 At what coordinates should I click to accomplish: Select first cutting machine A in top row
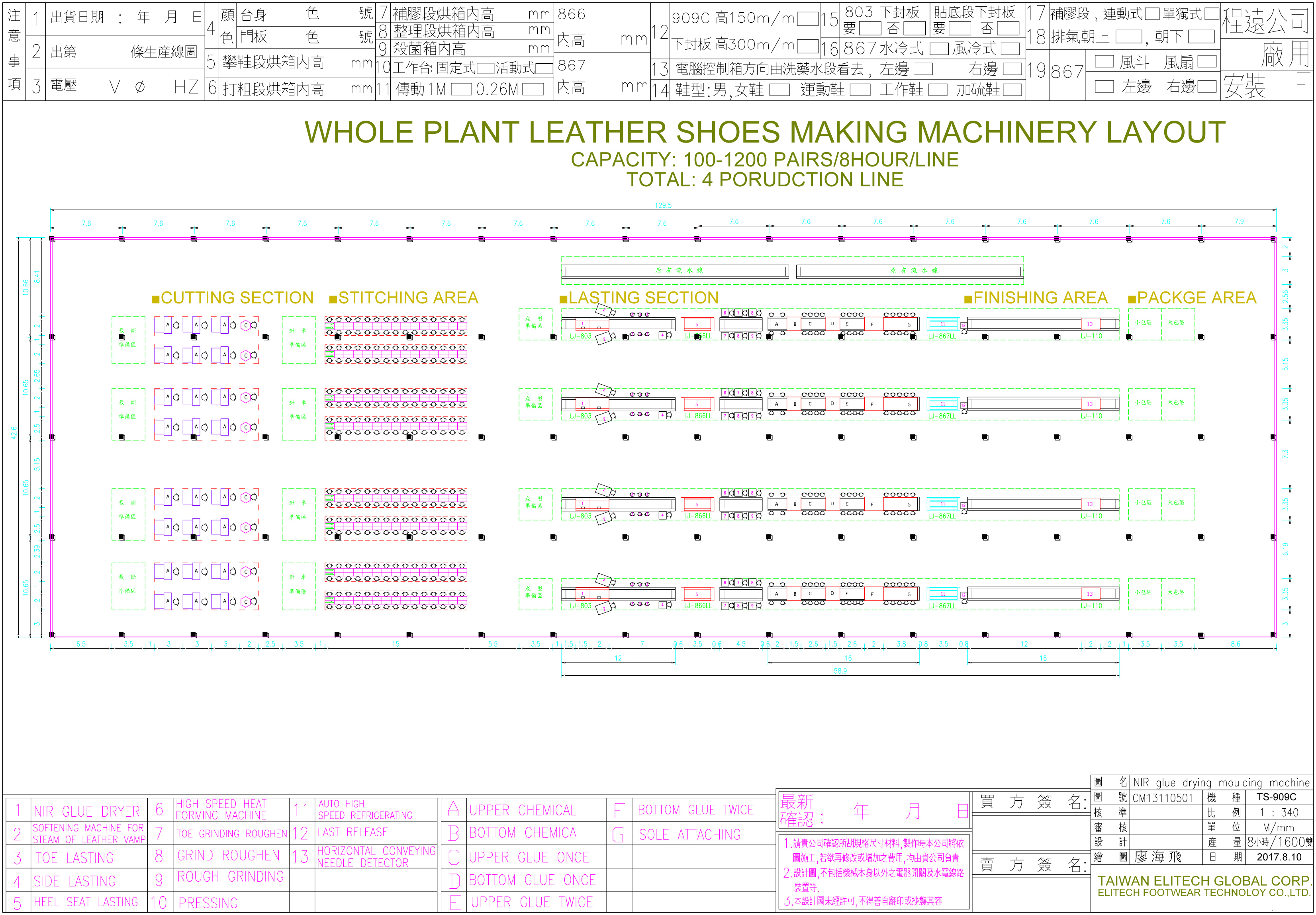[167, 325]
